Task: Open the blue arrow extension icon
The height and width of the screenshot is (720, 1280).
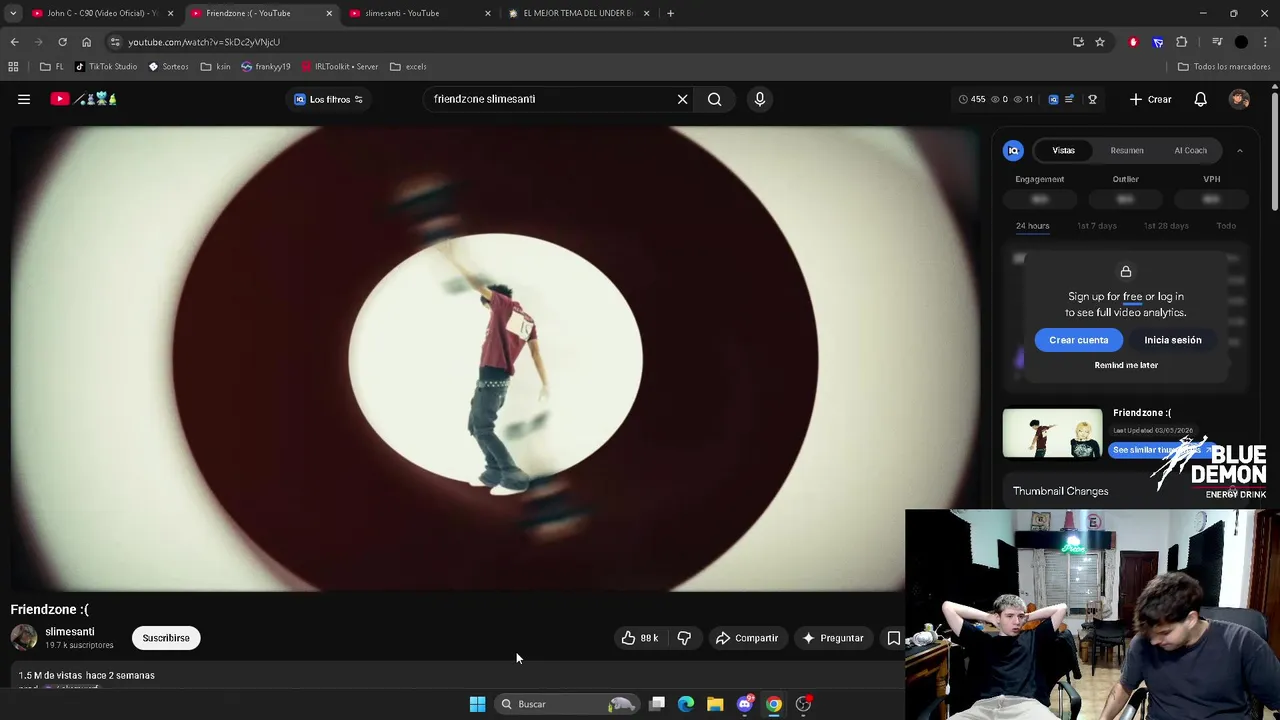Action: (1158, 42)
